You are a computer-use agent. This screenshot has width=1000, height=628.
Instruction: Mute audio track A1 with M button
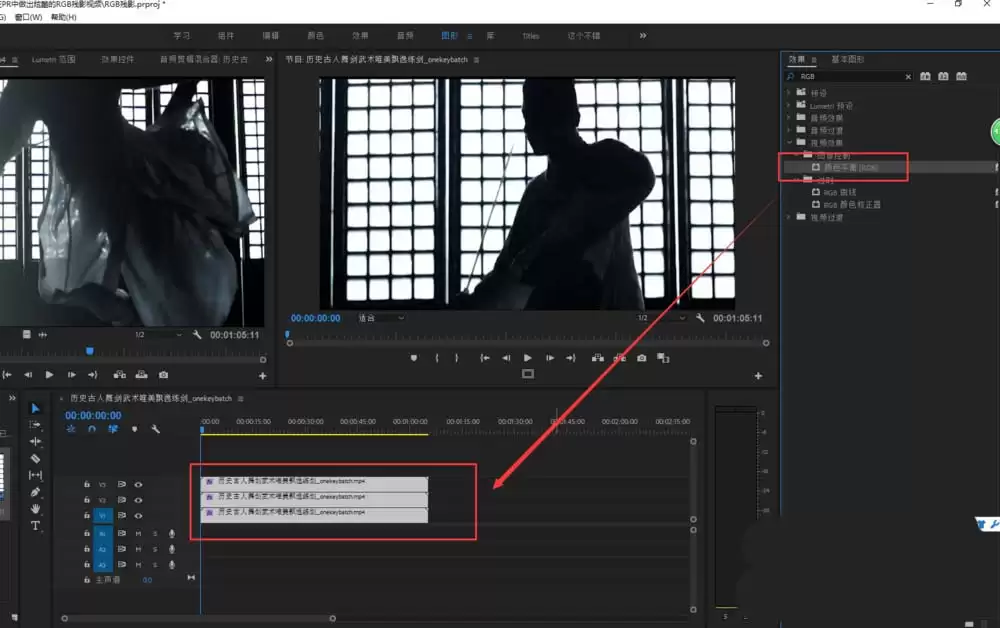click(x=138, y=533)
